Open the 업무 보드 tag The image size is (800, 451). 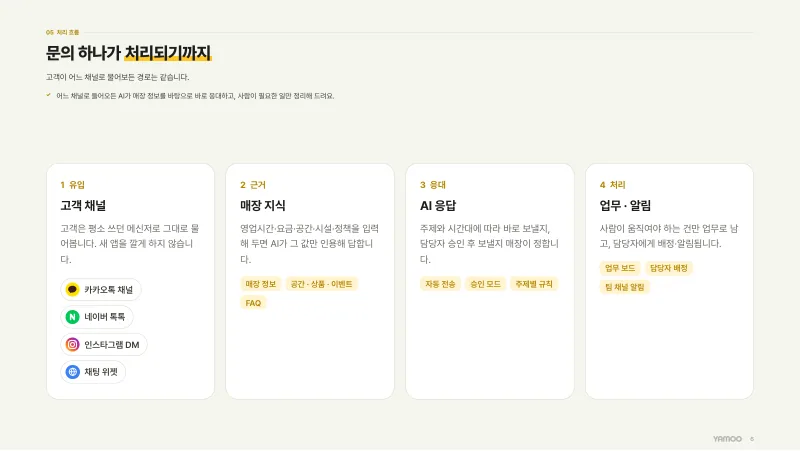click(x=620, y=268)
